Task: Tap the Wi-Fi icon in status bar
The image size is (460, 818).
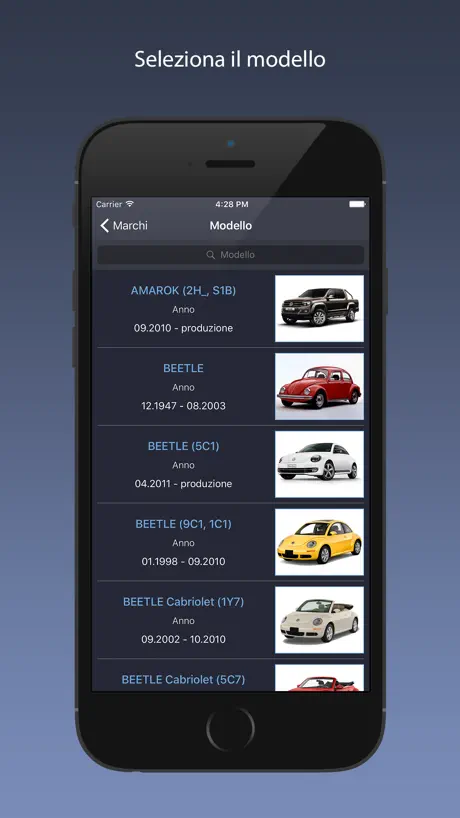Action: pos(130,203)
